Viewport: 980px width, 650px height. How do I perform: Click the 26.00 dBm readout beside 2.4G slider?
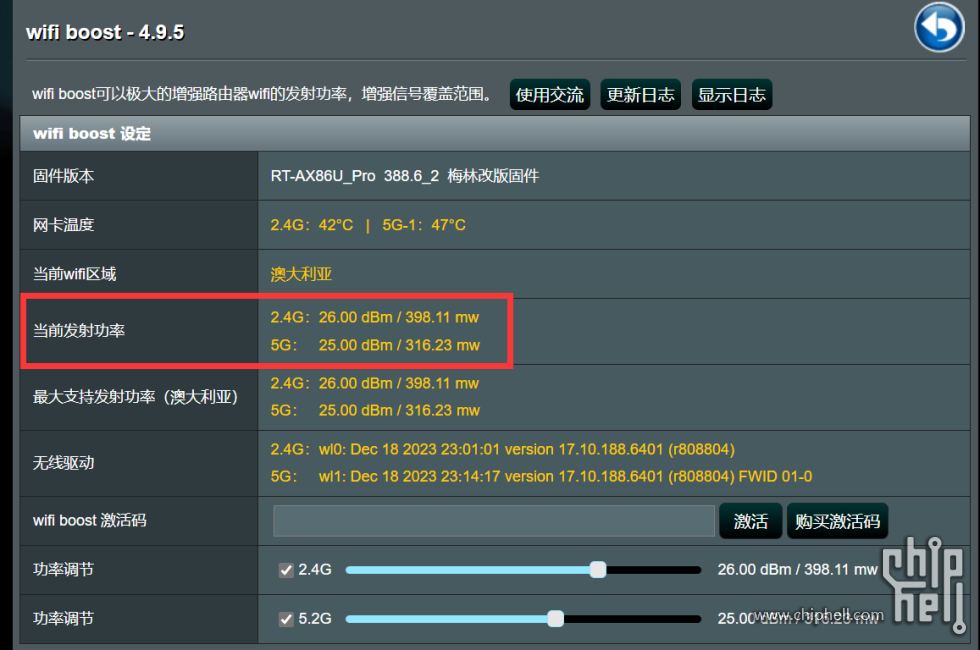point(798,569)
